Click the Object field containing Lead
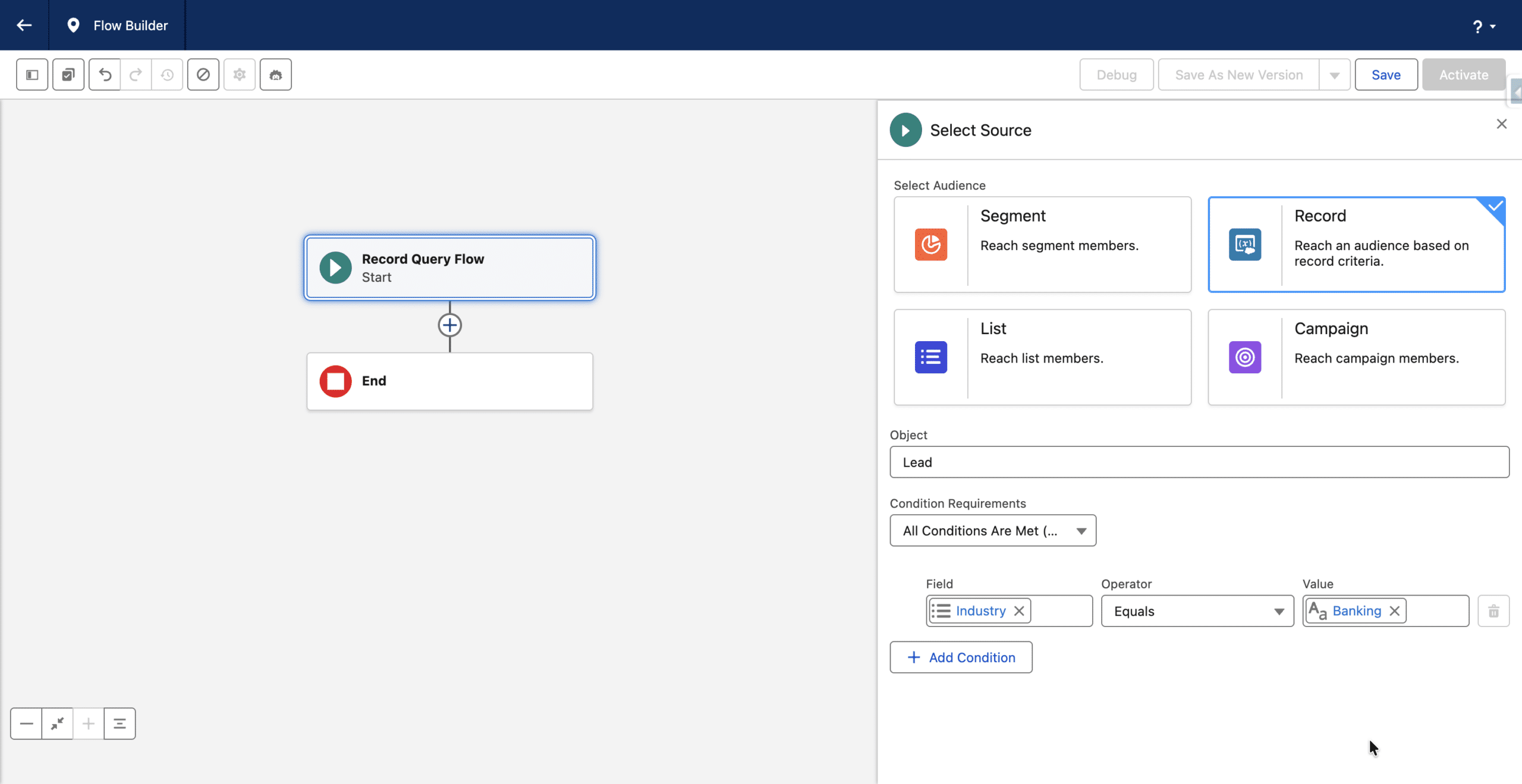The image size is (1522, 784). (1199, 462)
